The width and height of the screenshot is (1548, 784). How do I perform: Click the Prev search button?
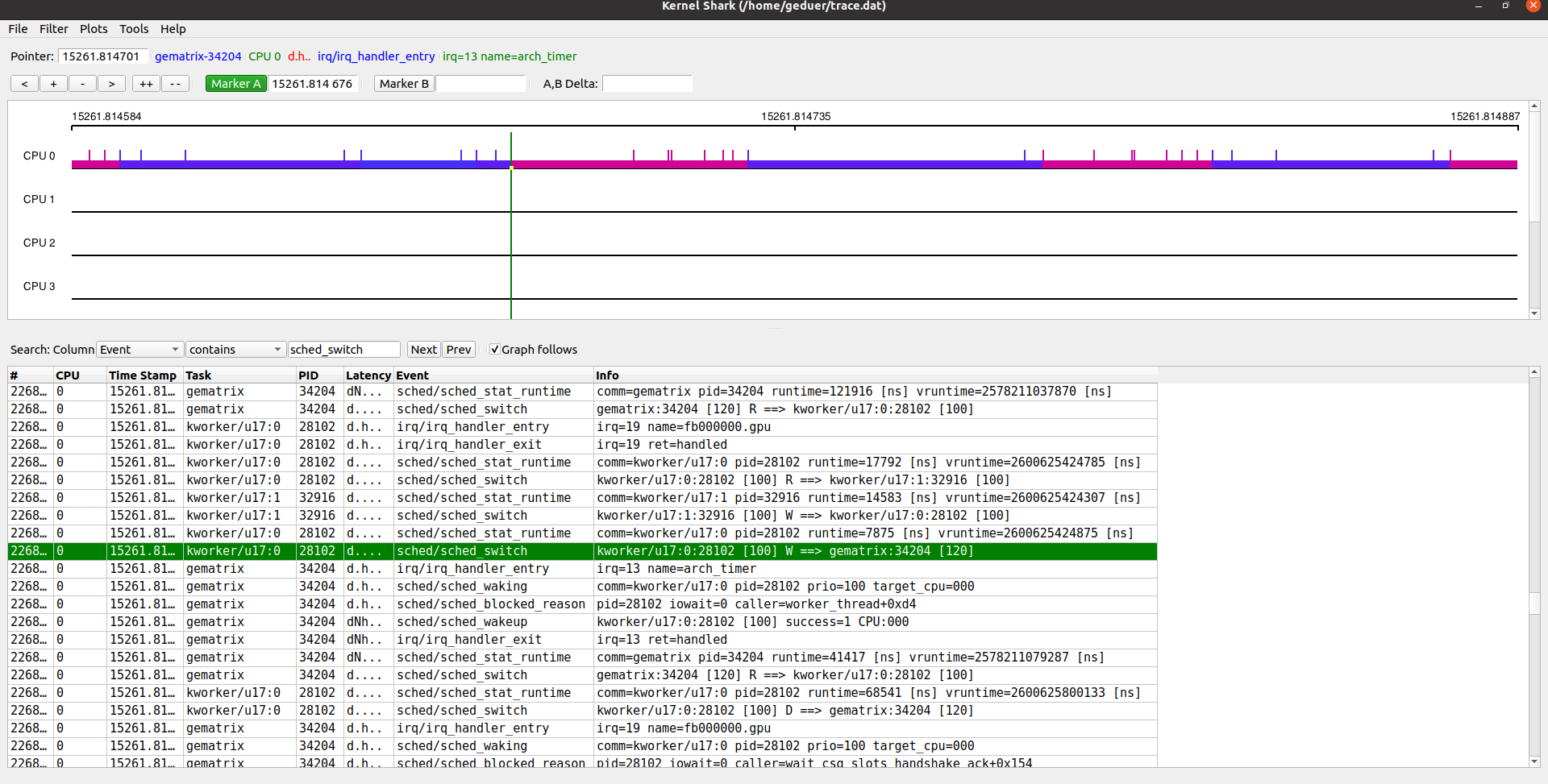(x=459, y=350)
